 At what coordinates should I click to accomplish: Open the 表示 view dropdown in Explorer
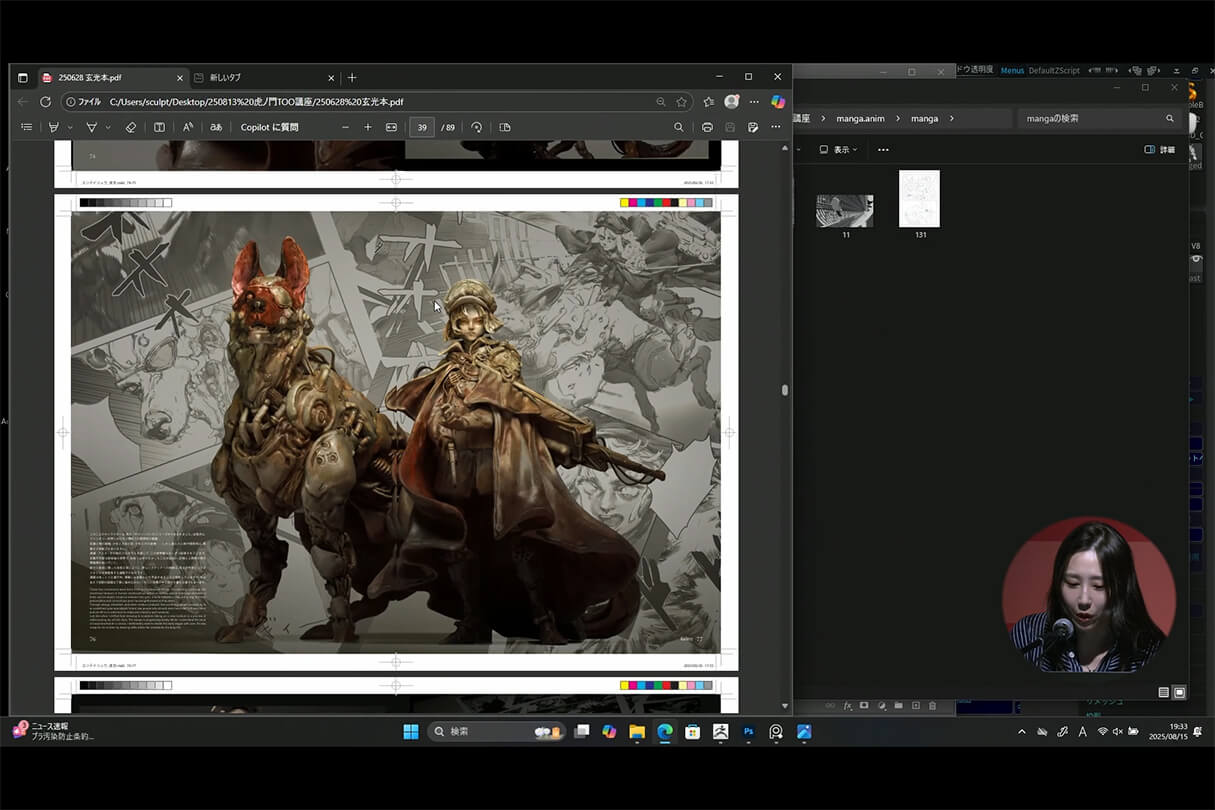[838, 149]
